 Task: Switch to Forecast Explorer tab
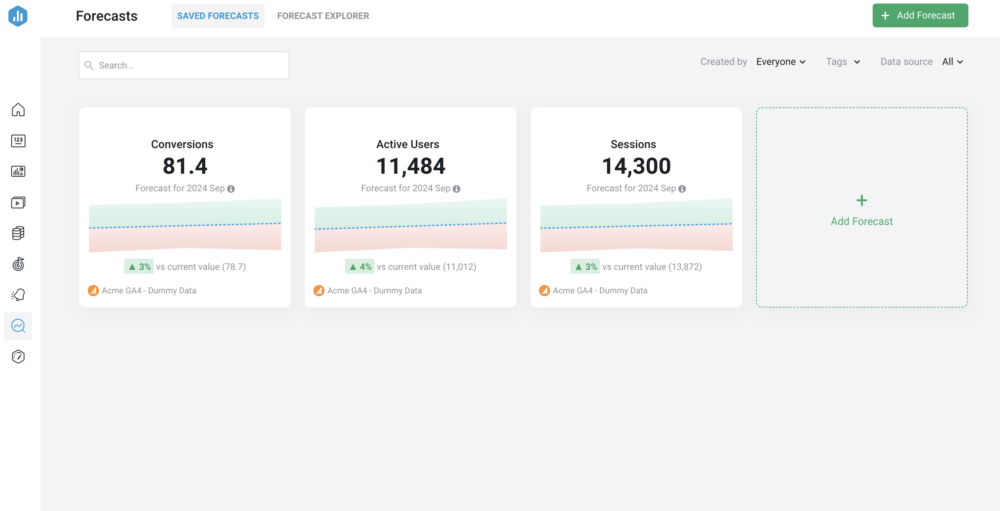click(x=323, y=15)
